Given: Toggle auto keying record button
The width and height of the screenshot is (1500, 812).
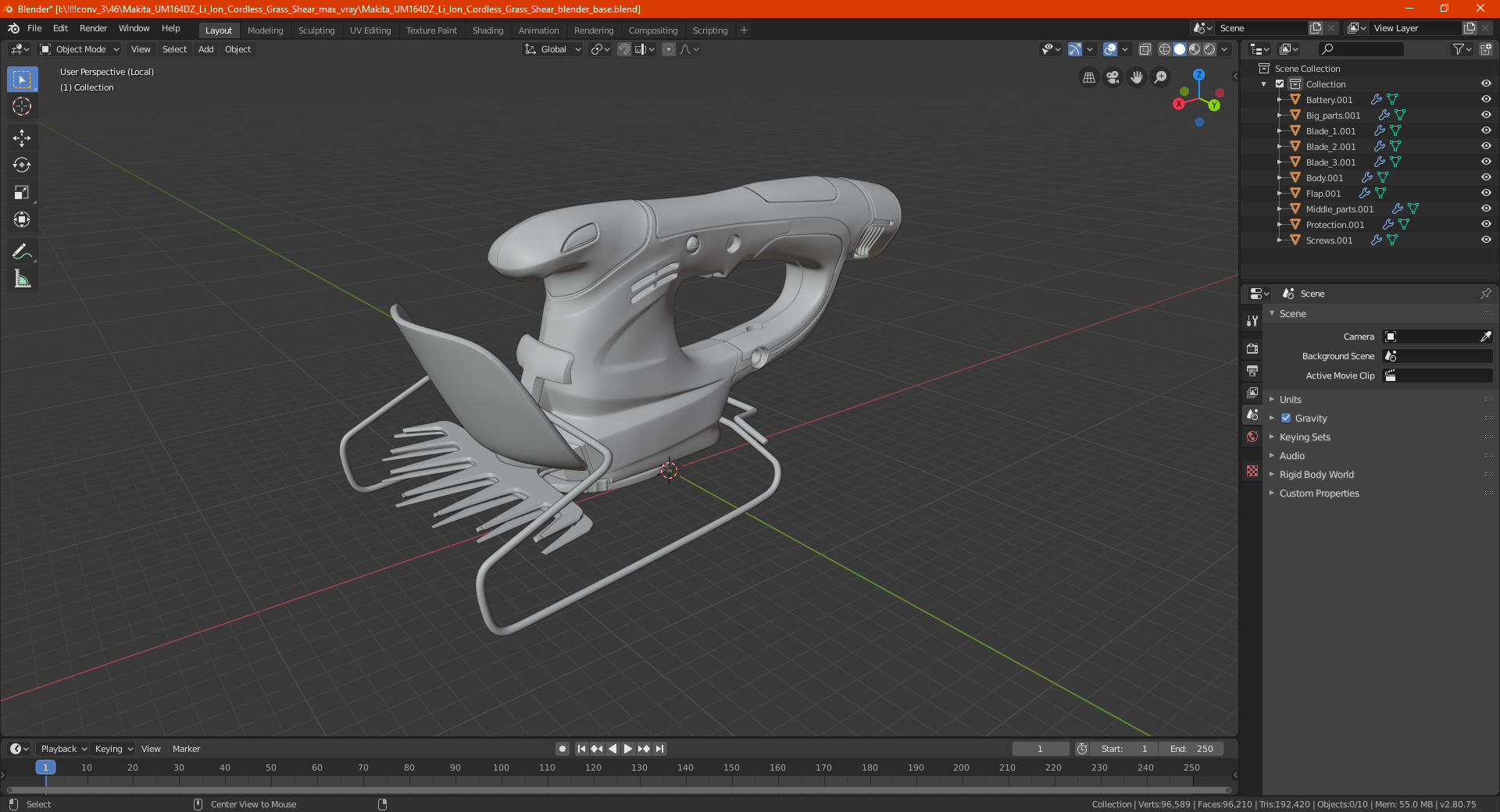Looking at the screenshot, I should coord(562,749).
